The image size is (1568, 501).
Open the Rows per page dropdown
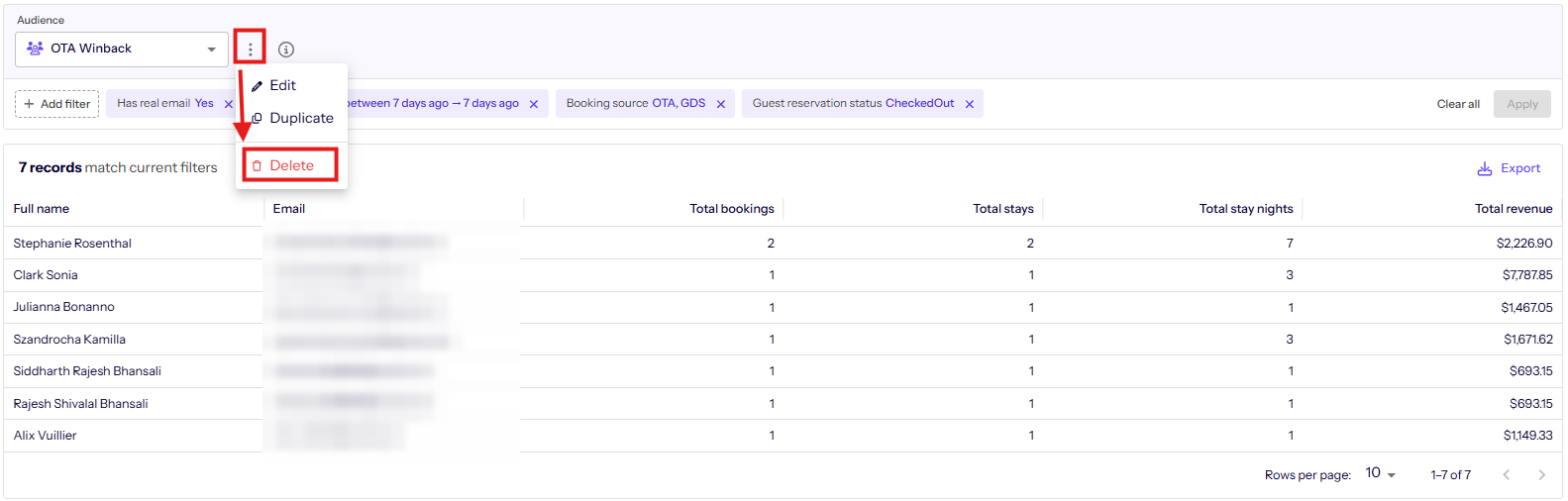(x=1380, y=474)
